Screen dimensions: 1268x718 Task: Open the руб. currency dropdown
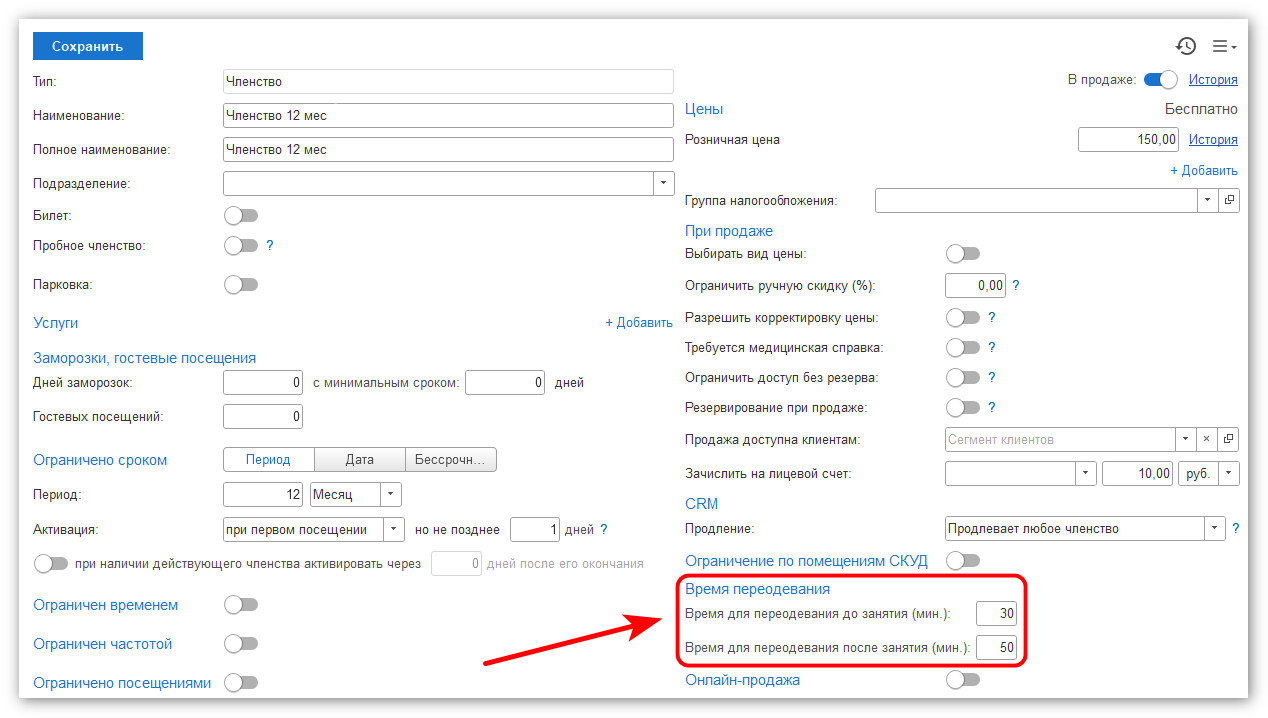coord(1230,474)
